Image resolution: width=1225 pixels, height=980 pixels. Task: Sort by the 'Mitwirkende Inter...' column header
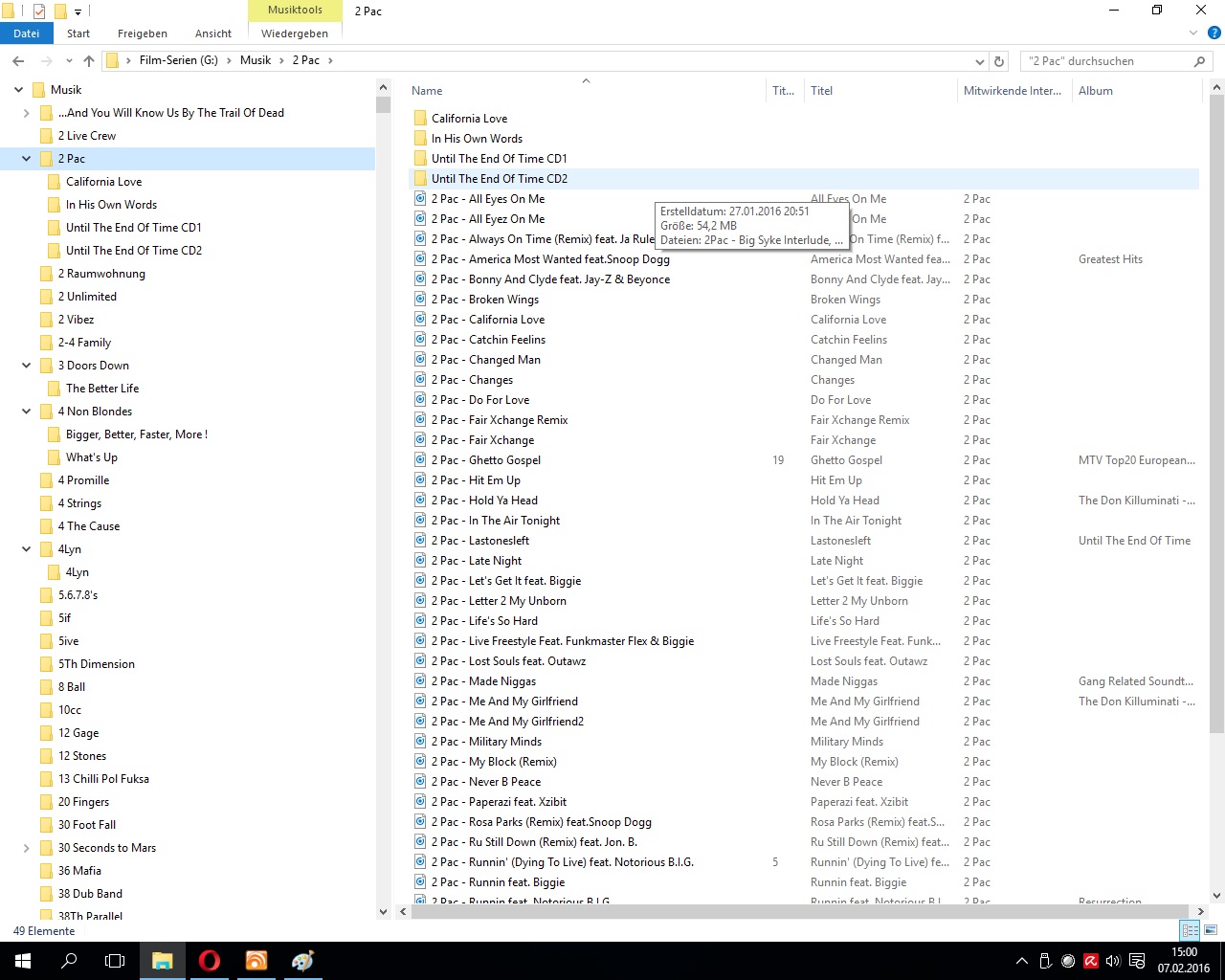click(1013, 91)
